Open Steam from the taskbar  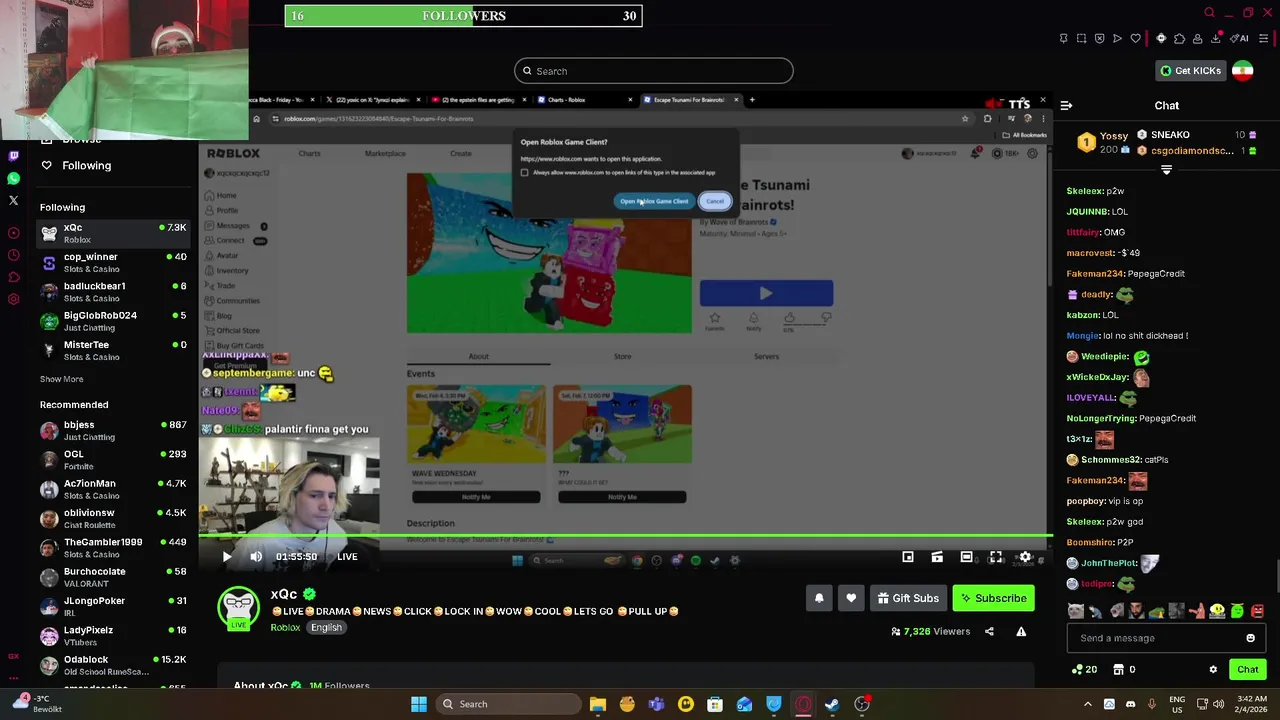point(832,704)
